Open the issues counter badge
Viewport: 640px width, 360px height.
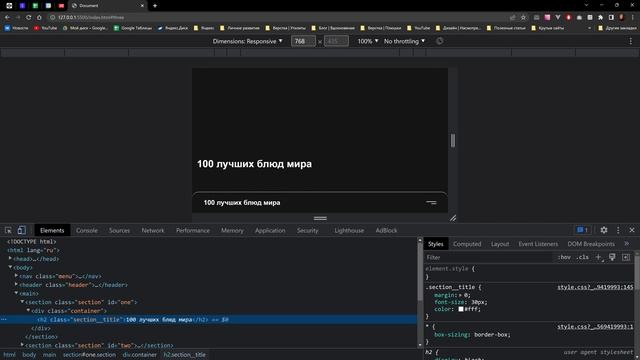582,230
